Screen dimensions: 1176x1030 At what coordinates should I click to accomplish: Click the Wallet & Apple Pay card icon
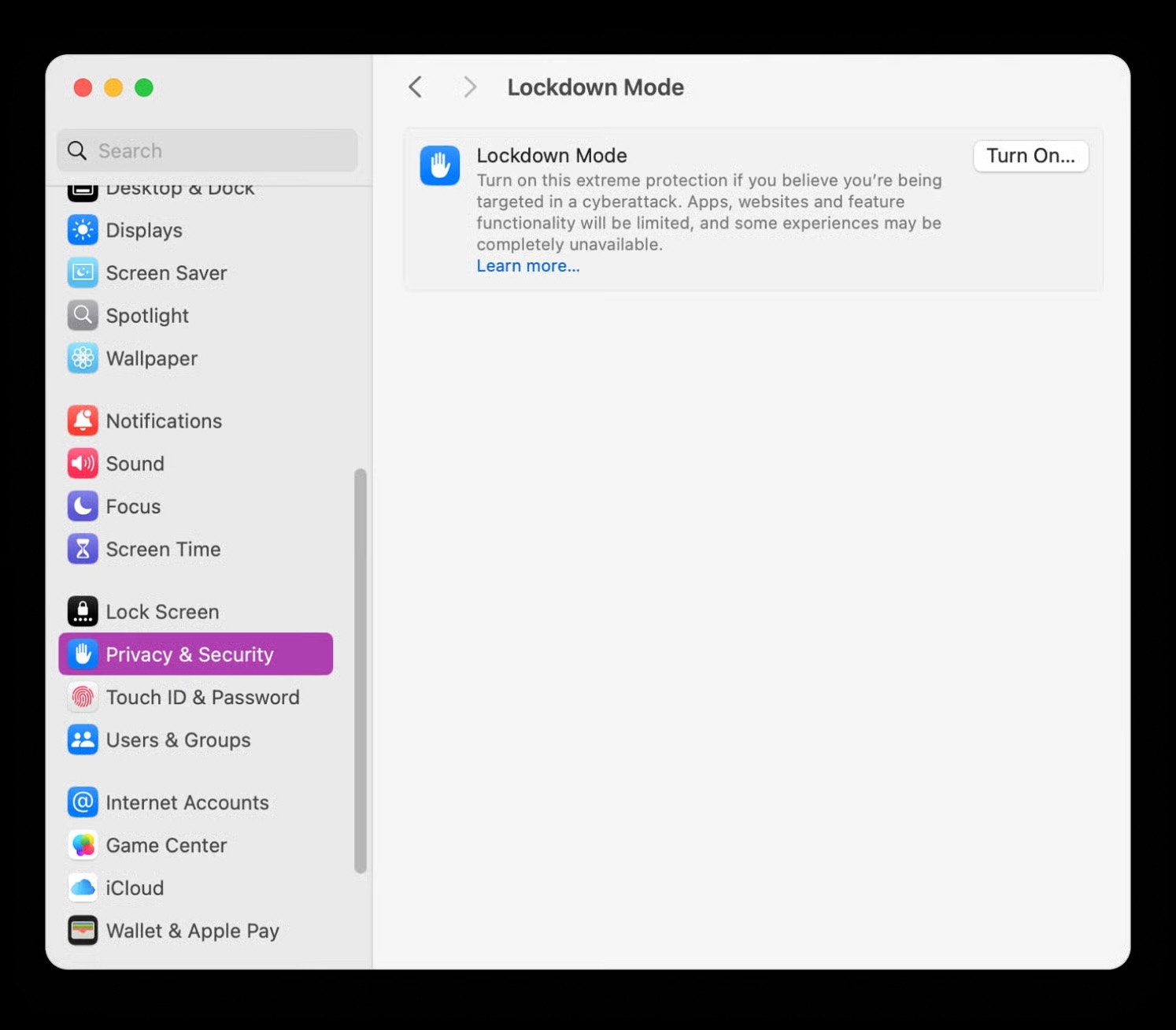(x=83, y=931)
